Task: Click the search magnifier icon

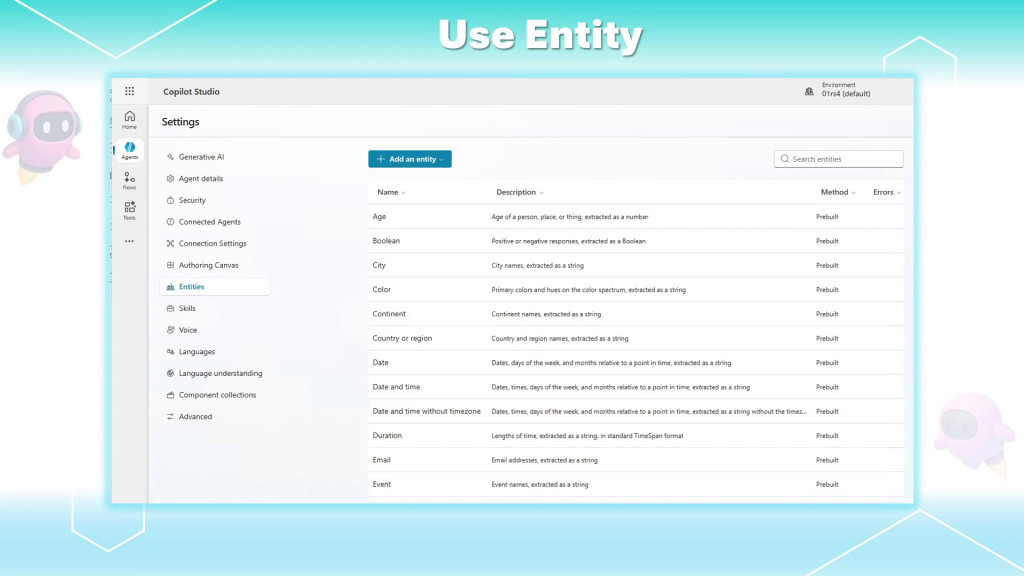Action: click(x=785, y=159)
